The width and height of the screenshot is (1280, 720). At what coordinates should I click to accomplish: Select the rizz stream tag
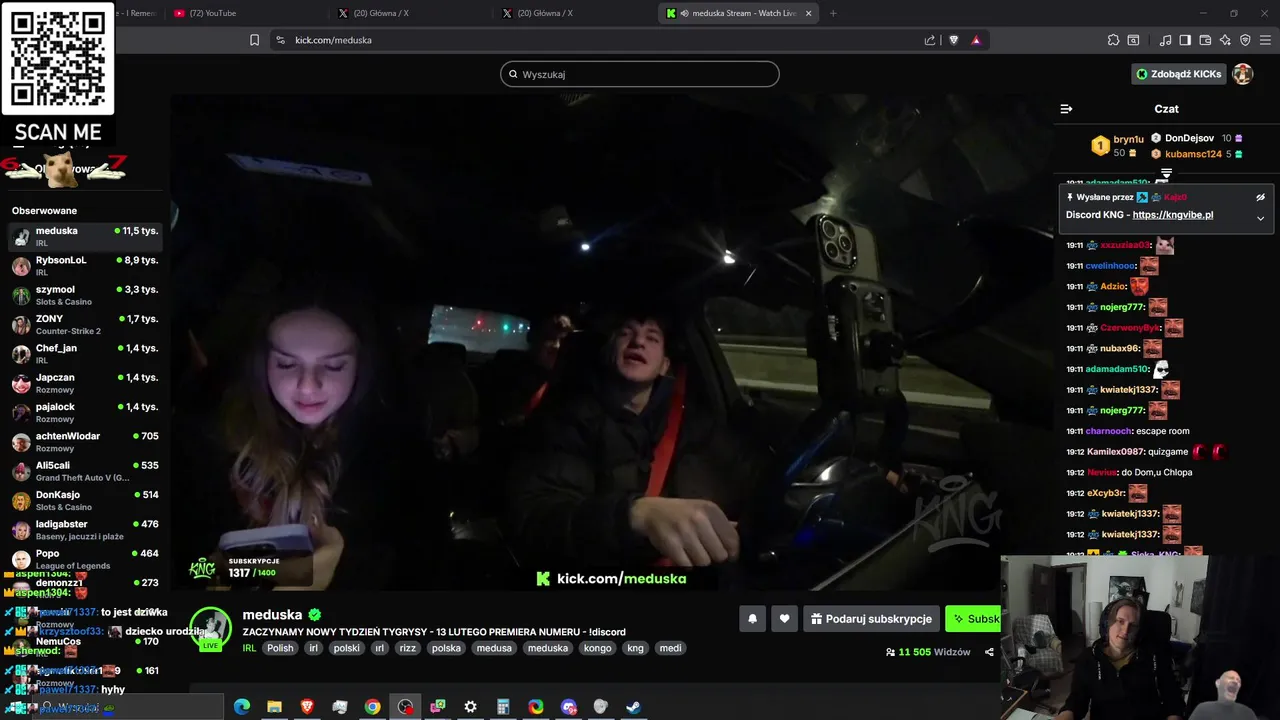[407, 648]
